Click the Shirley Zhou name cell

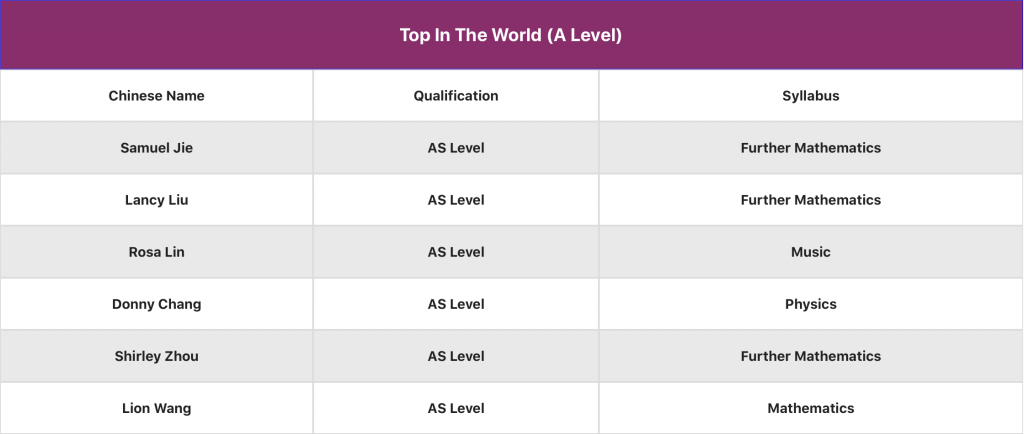[x=157, y=356]
